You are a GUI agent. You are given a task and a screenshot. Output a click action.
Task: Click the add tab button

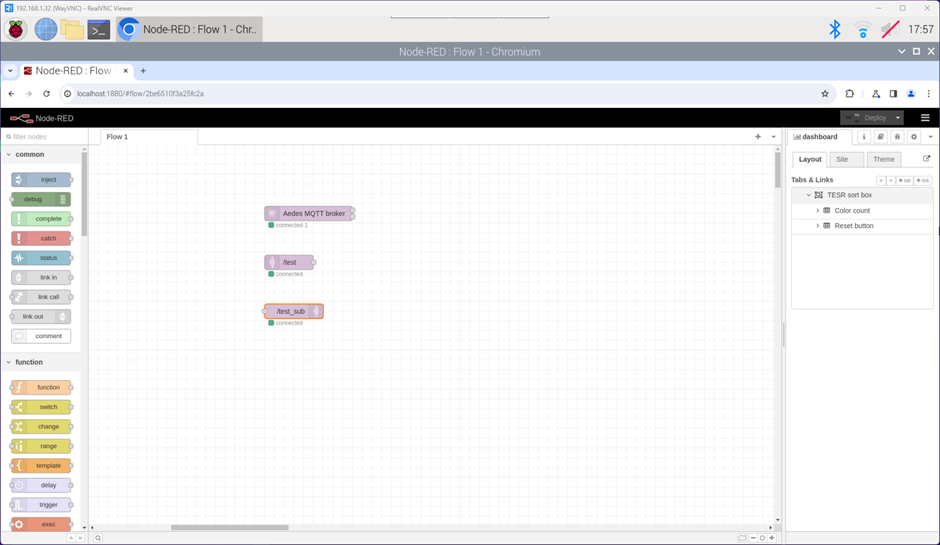[904, 181]
